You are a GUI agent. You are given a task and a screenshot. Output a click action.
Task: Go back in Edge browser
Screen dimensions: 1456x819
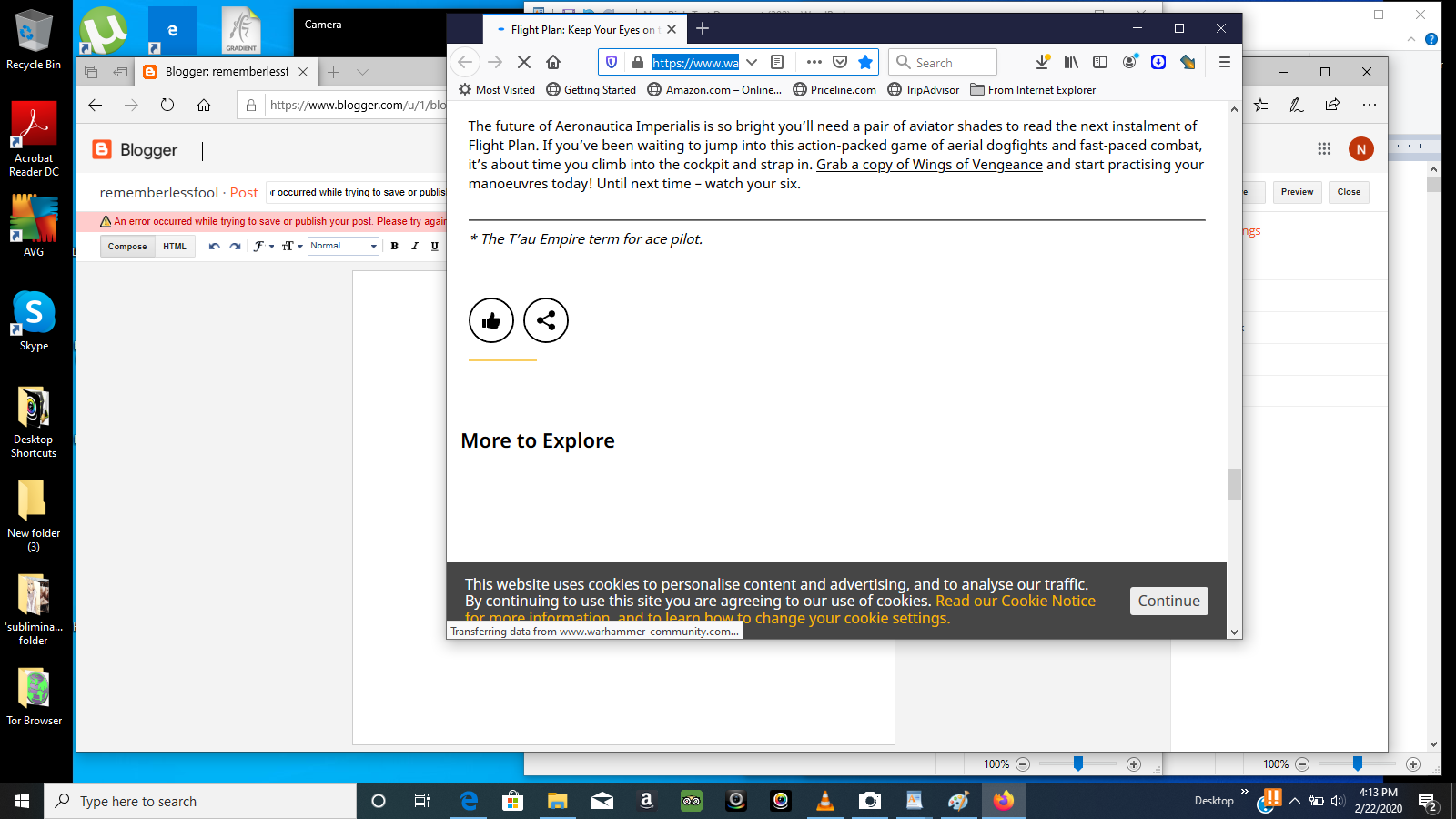tap(96, 105)
